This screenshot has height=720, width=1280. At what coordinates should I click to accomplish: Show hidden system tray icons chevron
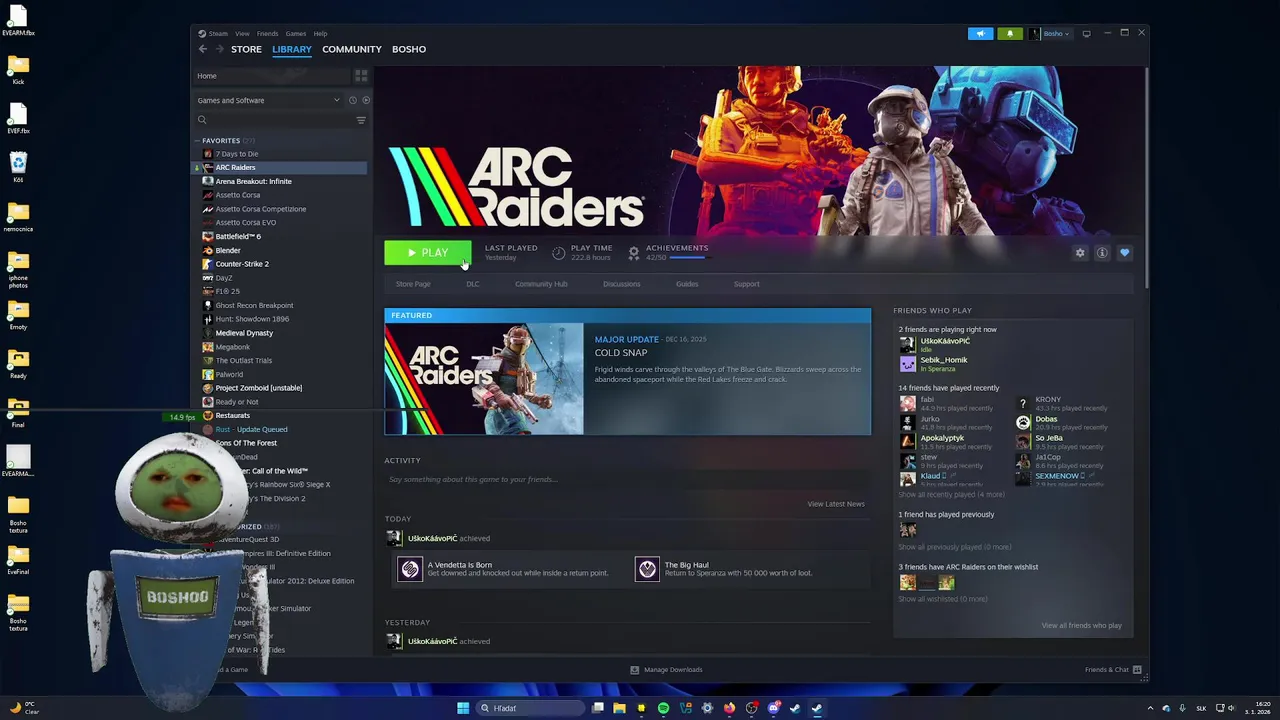[1150, 708]
